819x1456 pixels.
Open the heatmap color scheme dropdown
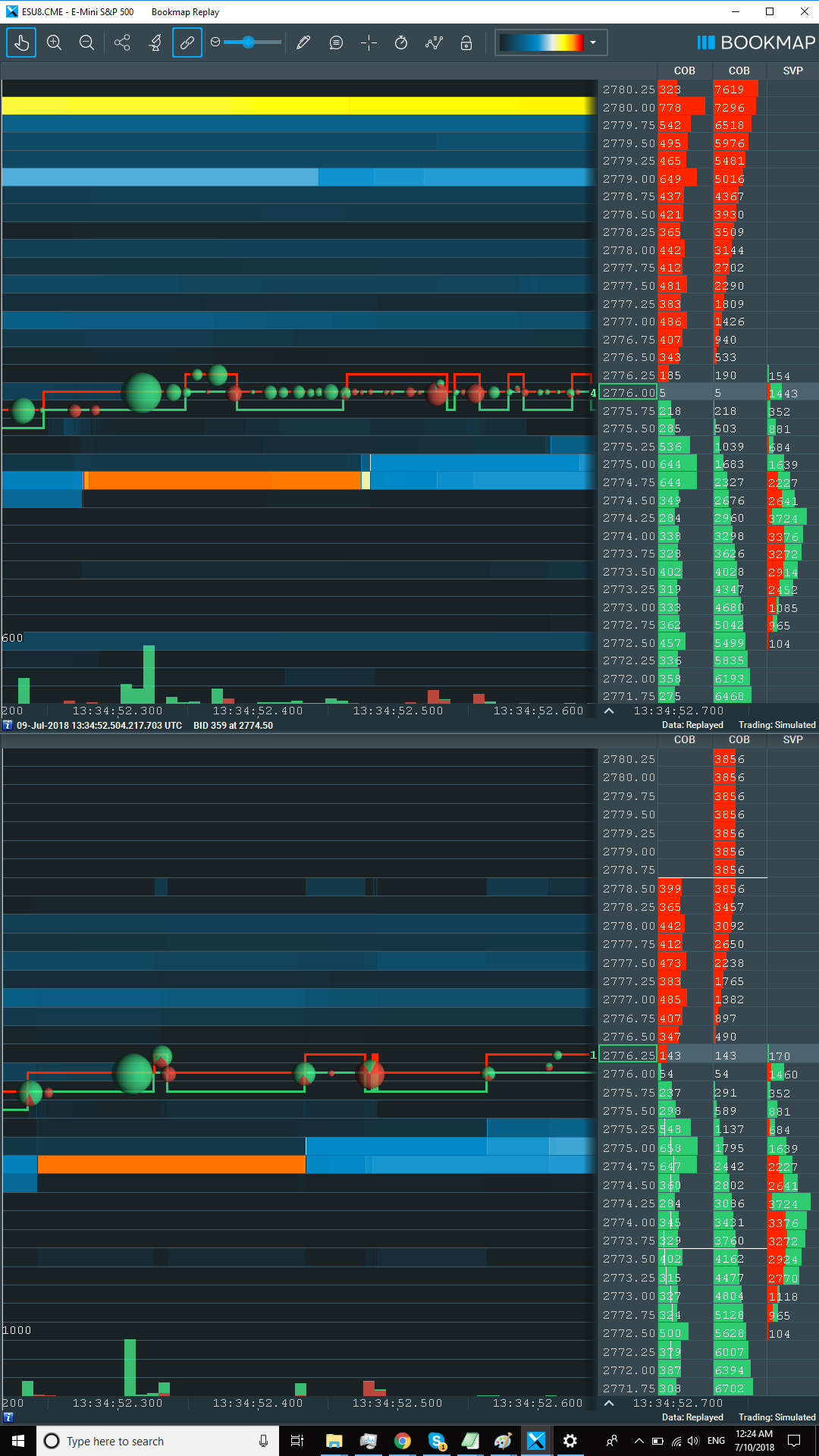point(593,42)
